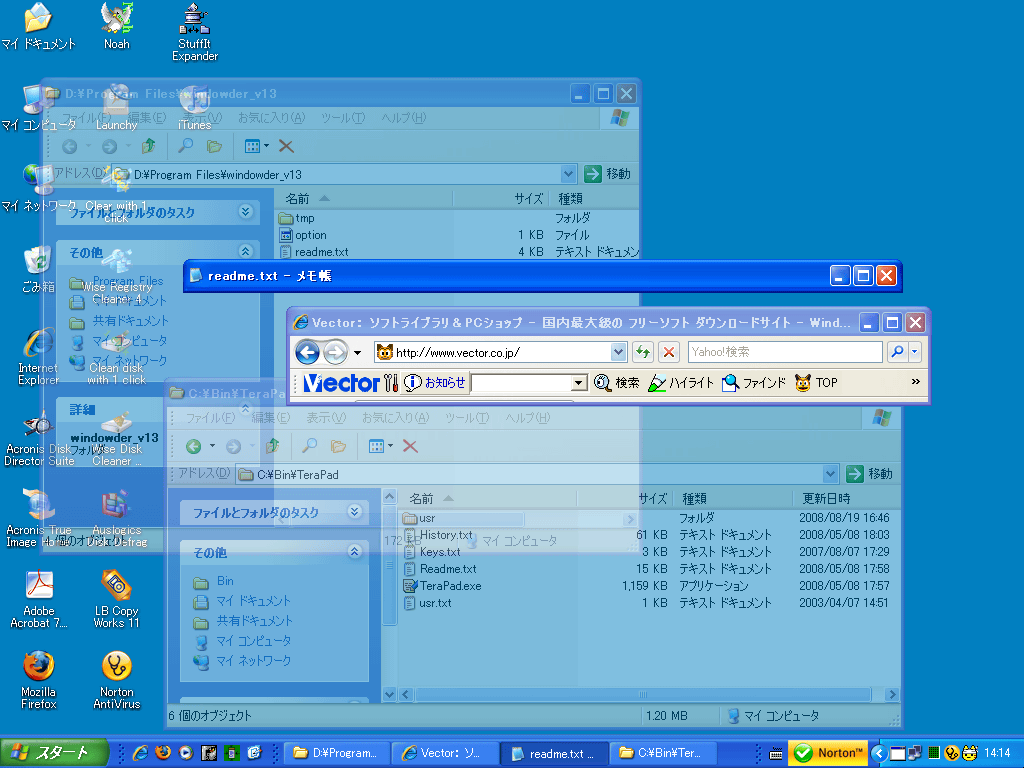Open the ツール(T) menu in windowder_v13 window
This screenshot has width=1024, height=768.
[x=343, y=118]
